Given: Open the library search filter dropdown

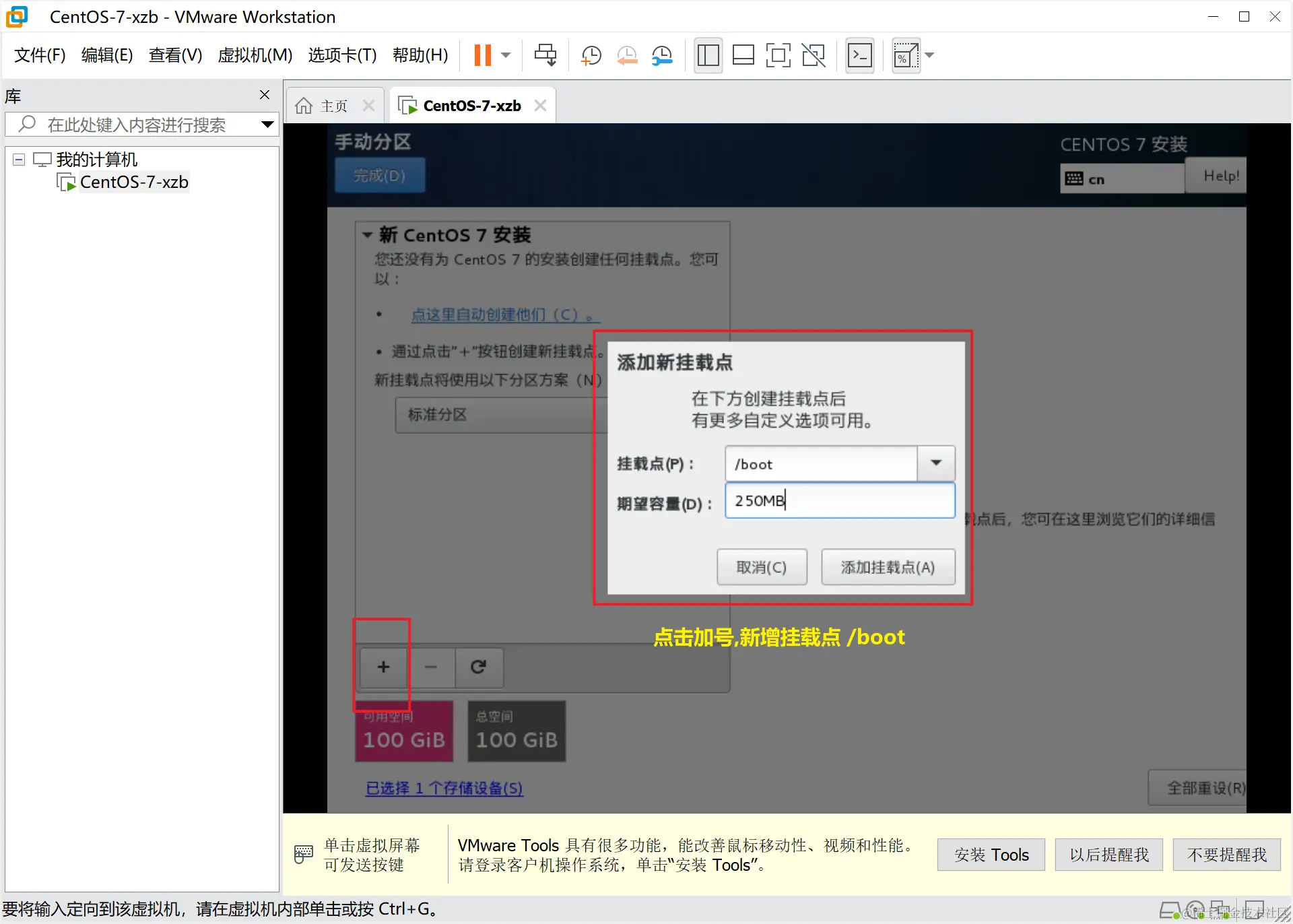Looking at the screenshot, I should click(267, 125).
